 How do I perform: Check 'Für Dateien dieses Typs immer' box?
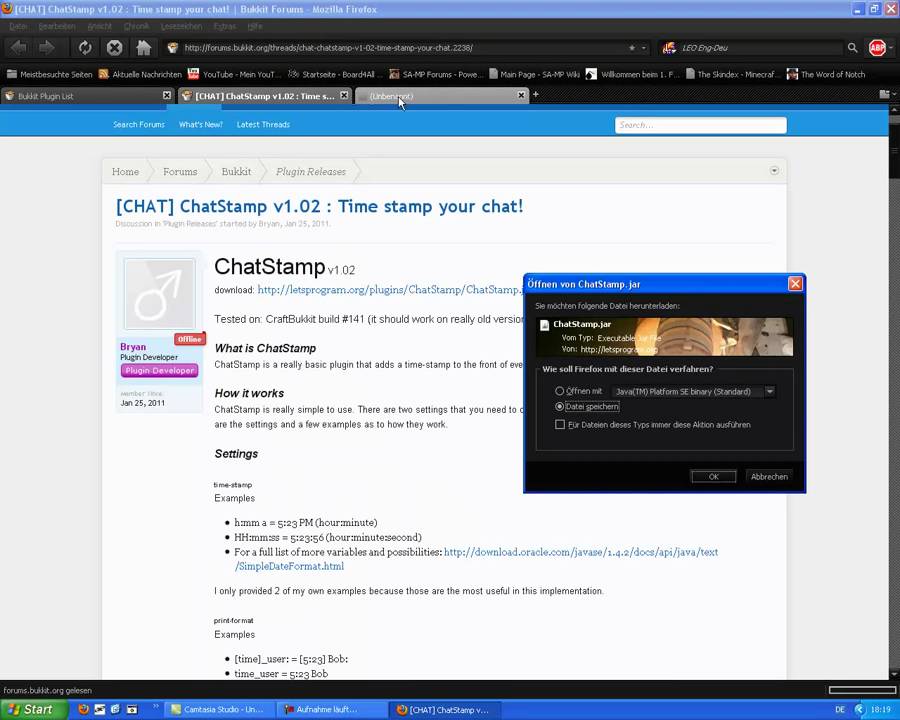[x=560, y=425]
